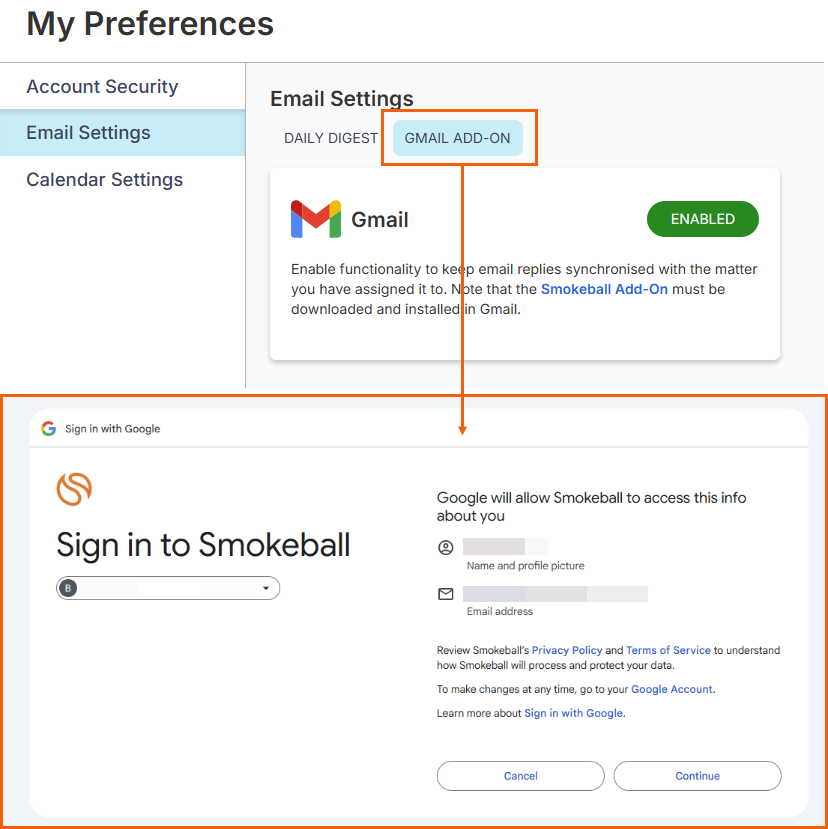The width and height of the screenshot is (828, 829).
Task: Select the Gmail Add-On tab
Action: (457, 138)
